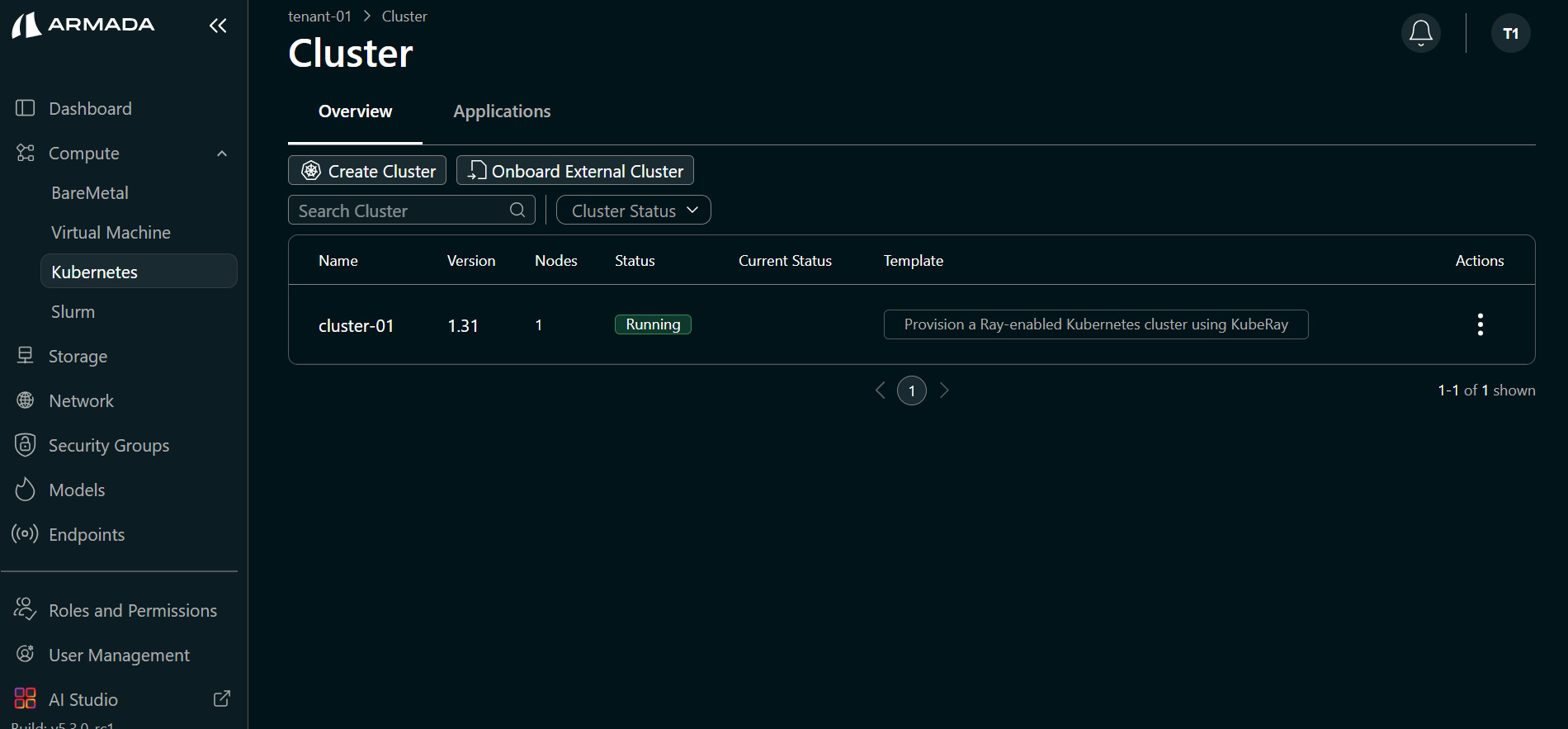
Task: Switch to the Applications tab
Action: [x=502, y=111]
